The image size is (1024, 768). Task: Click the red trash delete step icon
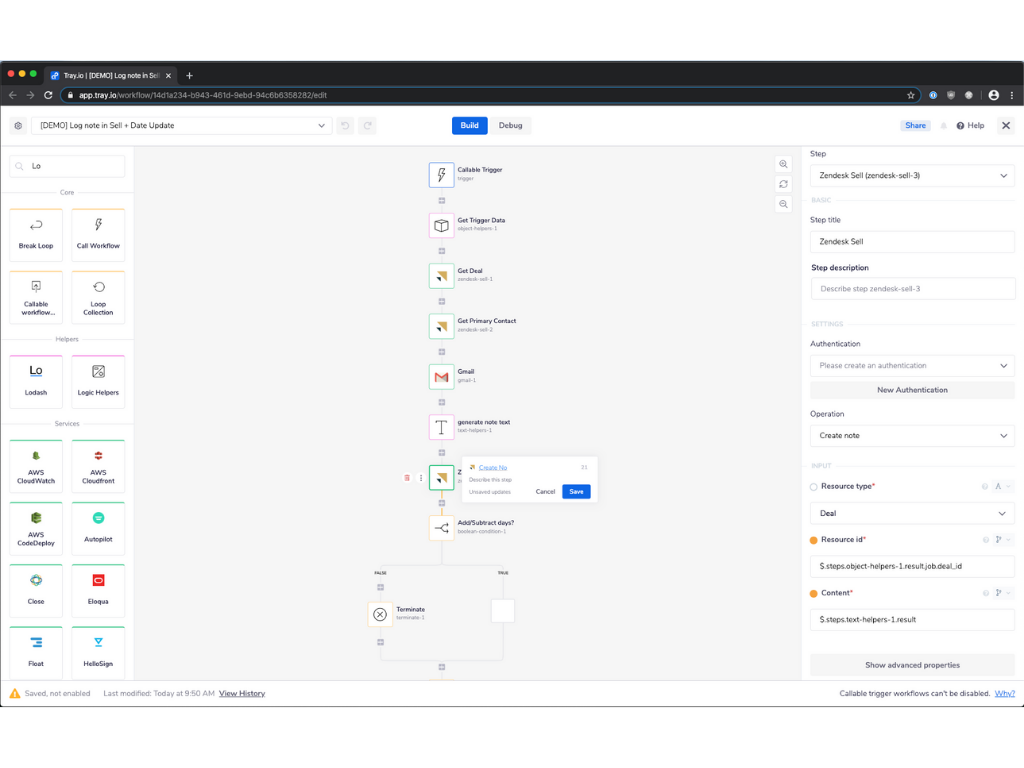pyautogui.click(x=407, y=478)
